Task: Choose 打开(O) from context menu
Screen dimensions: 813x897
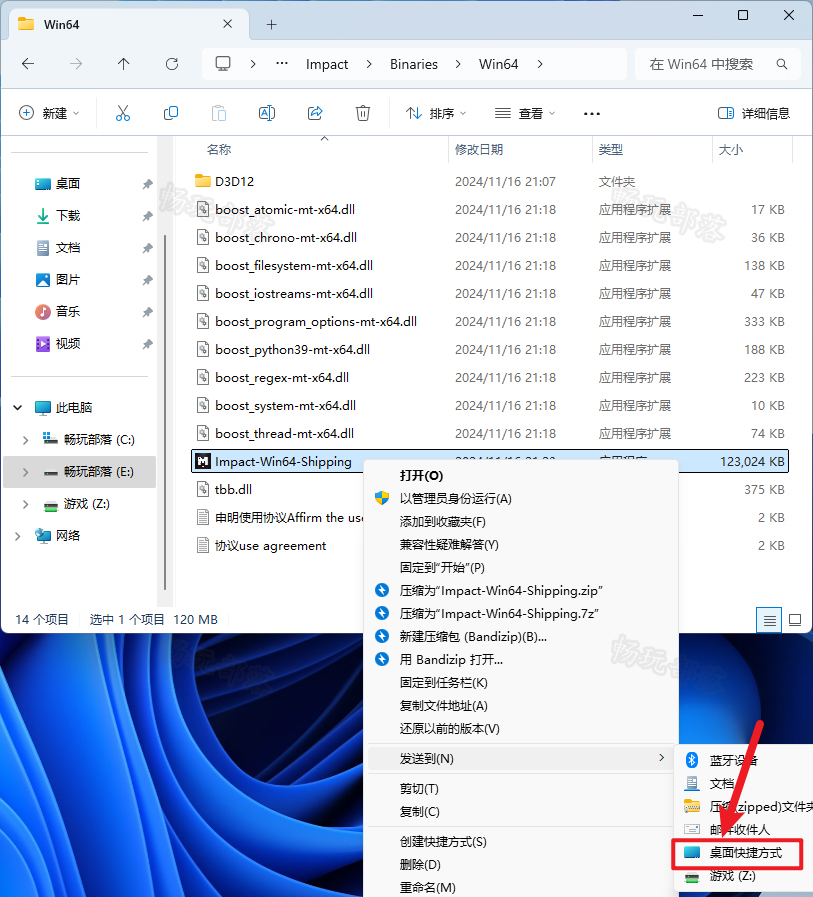Action: (x=521, y=476)
